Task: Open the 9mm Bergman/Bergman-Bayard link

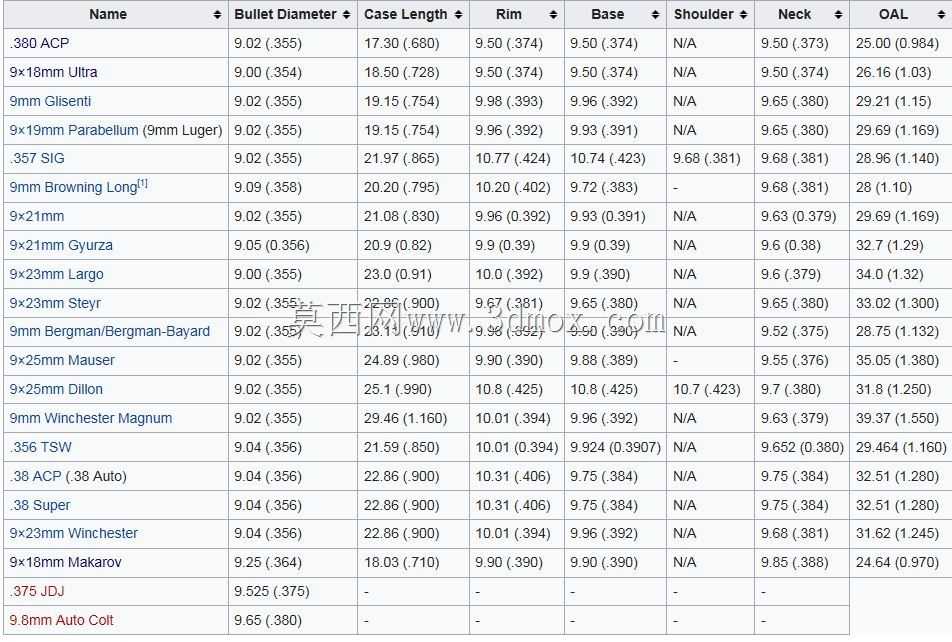Action: pos(110,331)
